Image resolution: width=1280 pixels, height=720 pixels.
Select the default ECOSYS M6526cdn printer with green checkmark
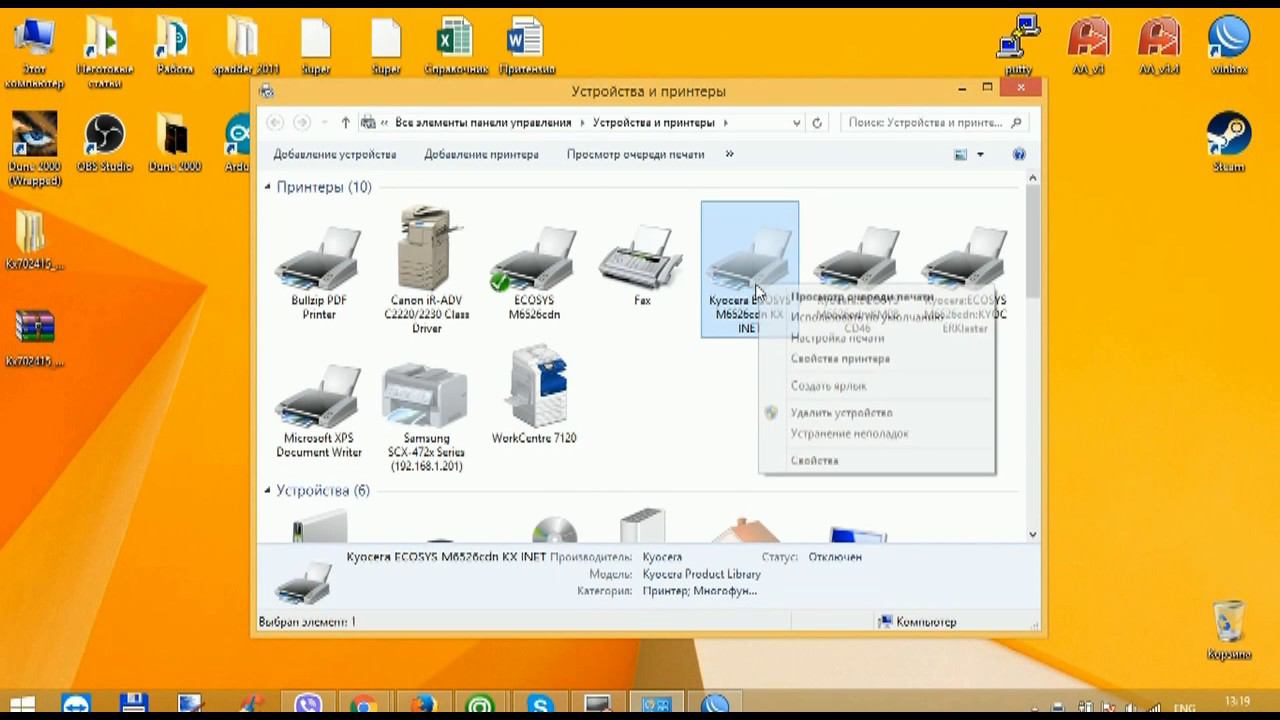[x=534, y=270]
